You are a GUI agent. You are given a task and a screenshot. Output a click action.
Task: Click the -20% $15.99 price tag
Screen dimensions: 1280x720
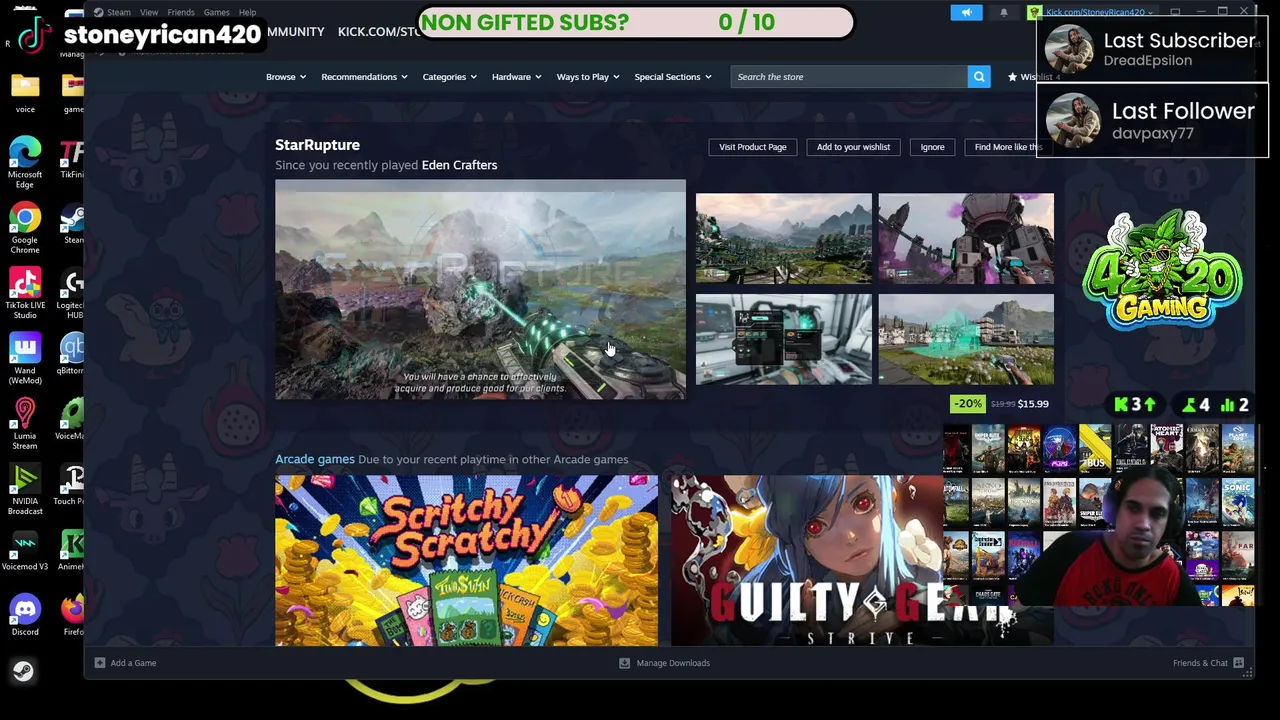pos(1001,404)
